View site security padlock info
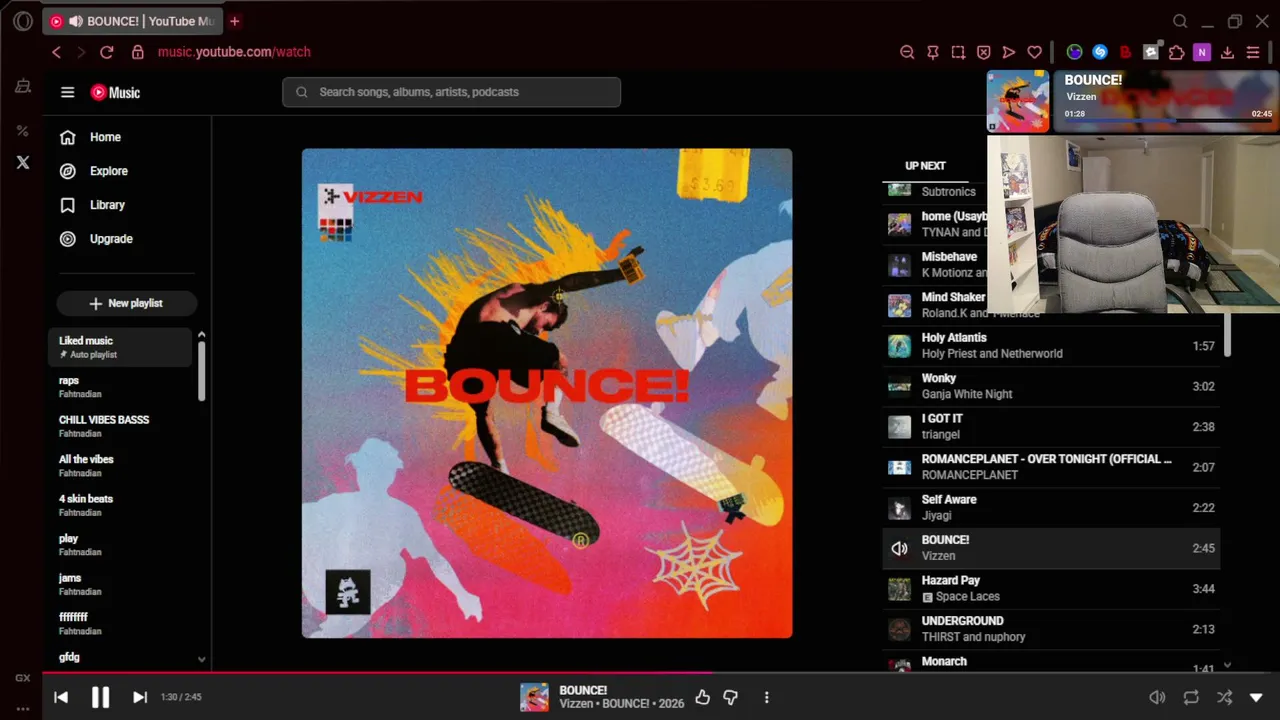The height and width of the screenshot is (720, 1280). click(138, 52)
